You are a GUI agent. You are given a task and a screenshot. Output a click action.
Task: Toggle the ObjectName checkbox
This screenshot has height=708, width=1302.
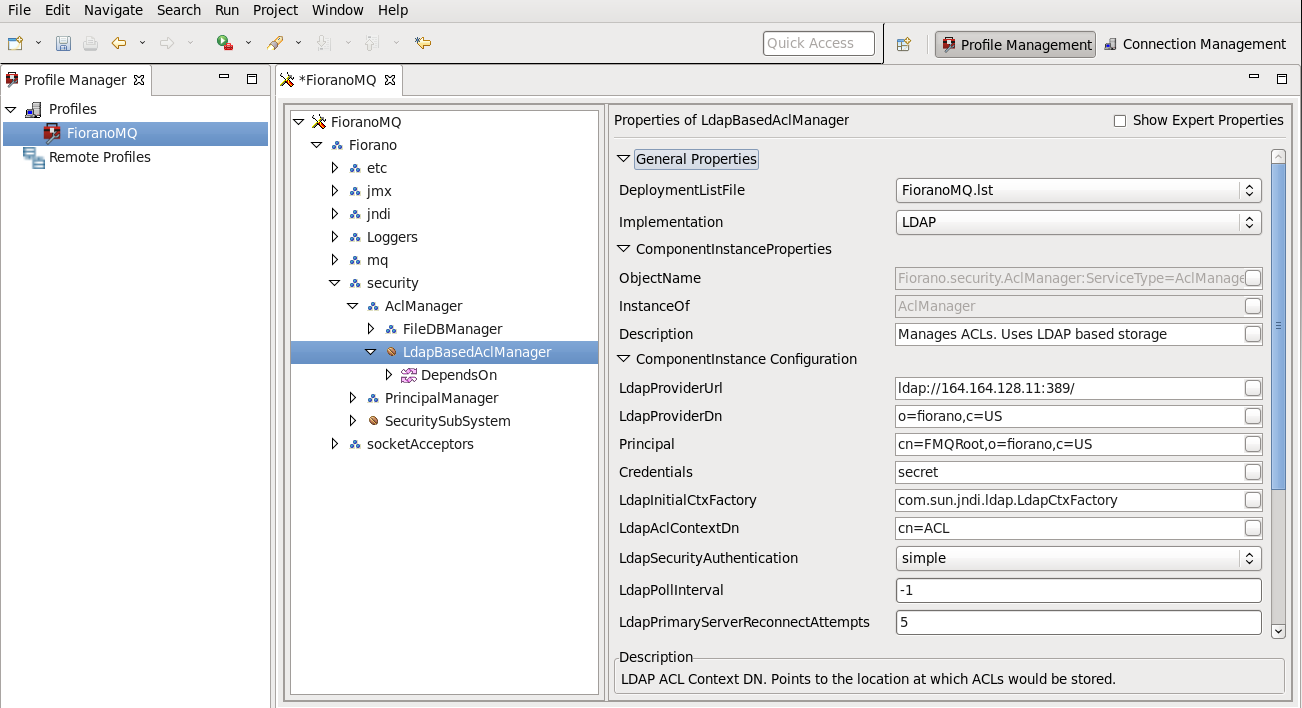click(x=1253, y=278)
